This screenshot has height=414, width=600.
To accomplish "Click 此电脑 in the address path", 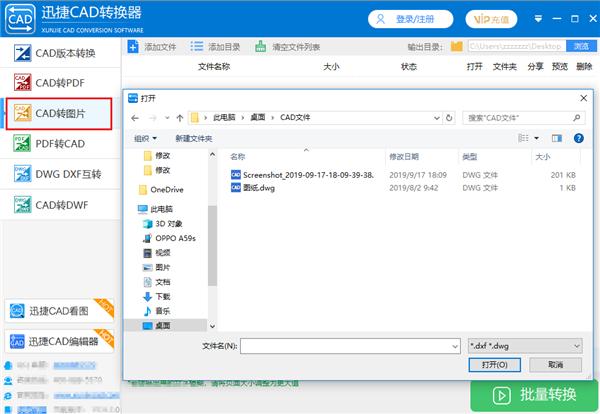I will pyautogui.click(x=224, y=117).
